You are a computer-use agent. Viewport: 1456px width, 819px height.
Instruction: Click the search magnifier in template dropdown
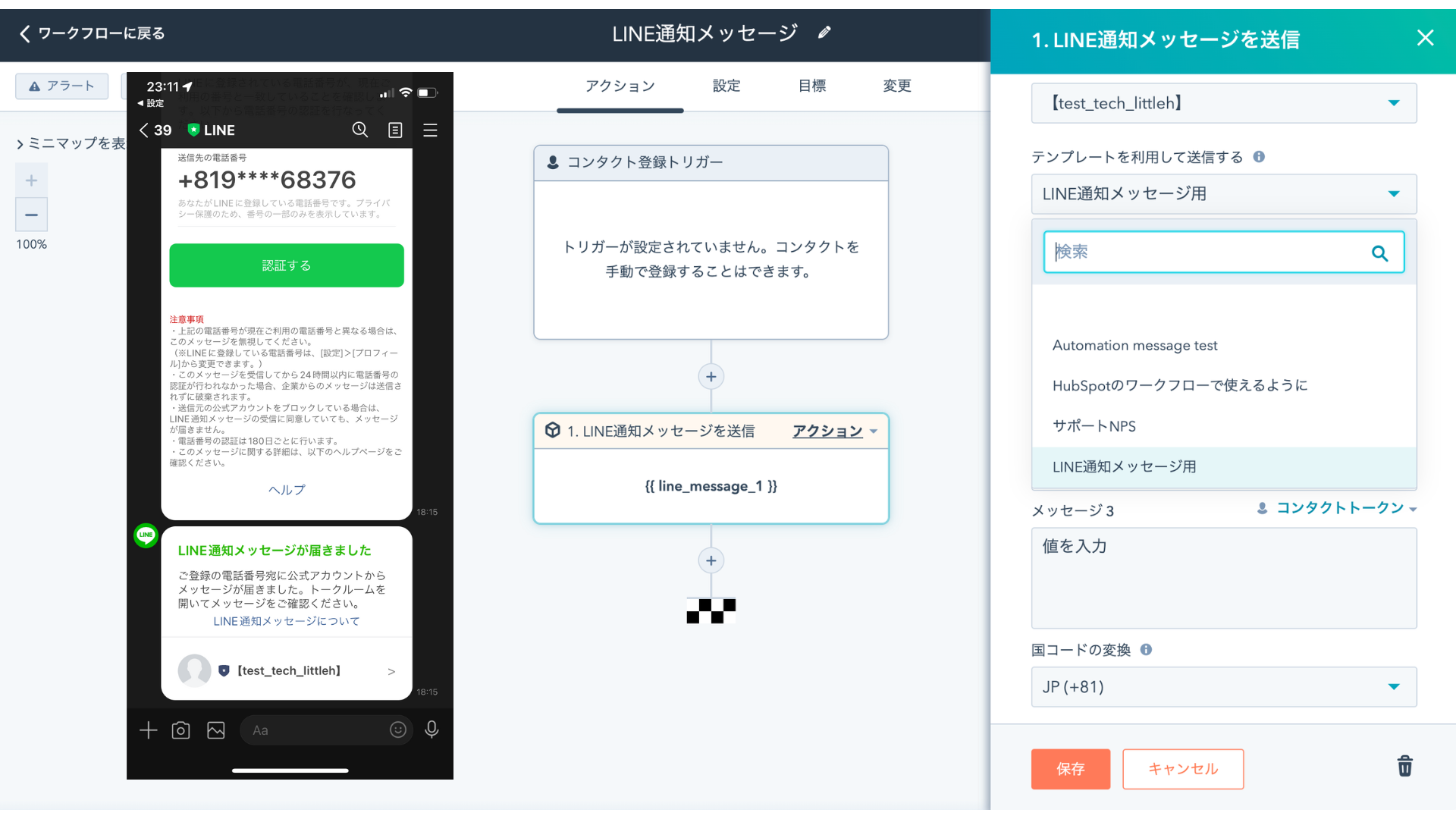[x=1379, y=253]
